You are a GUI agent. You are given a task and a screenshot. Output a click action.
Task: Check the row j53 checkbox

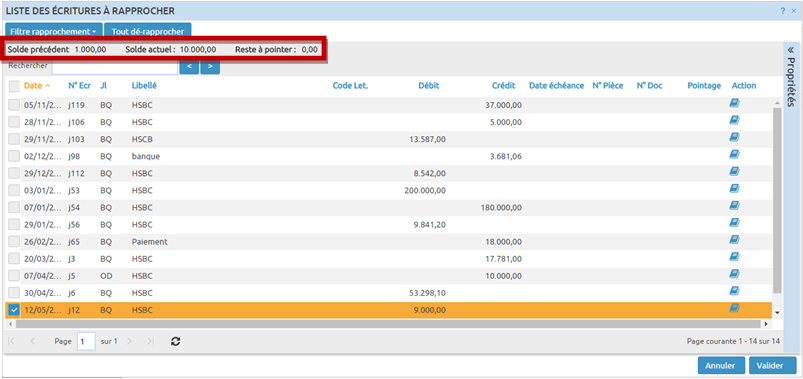click(14, 191)
